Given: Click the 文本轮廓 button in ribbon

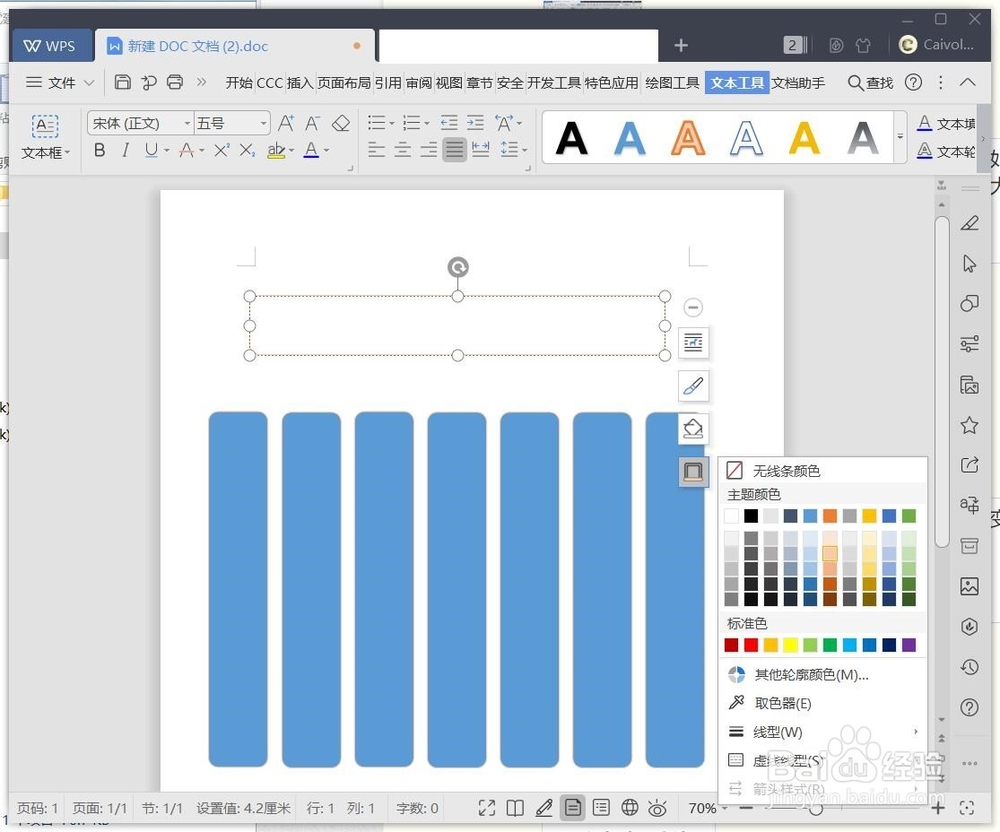Looking at the screenshot, I should (947, 151).
